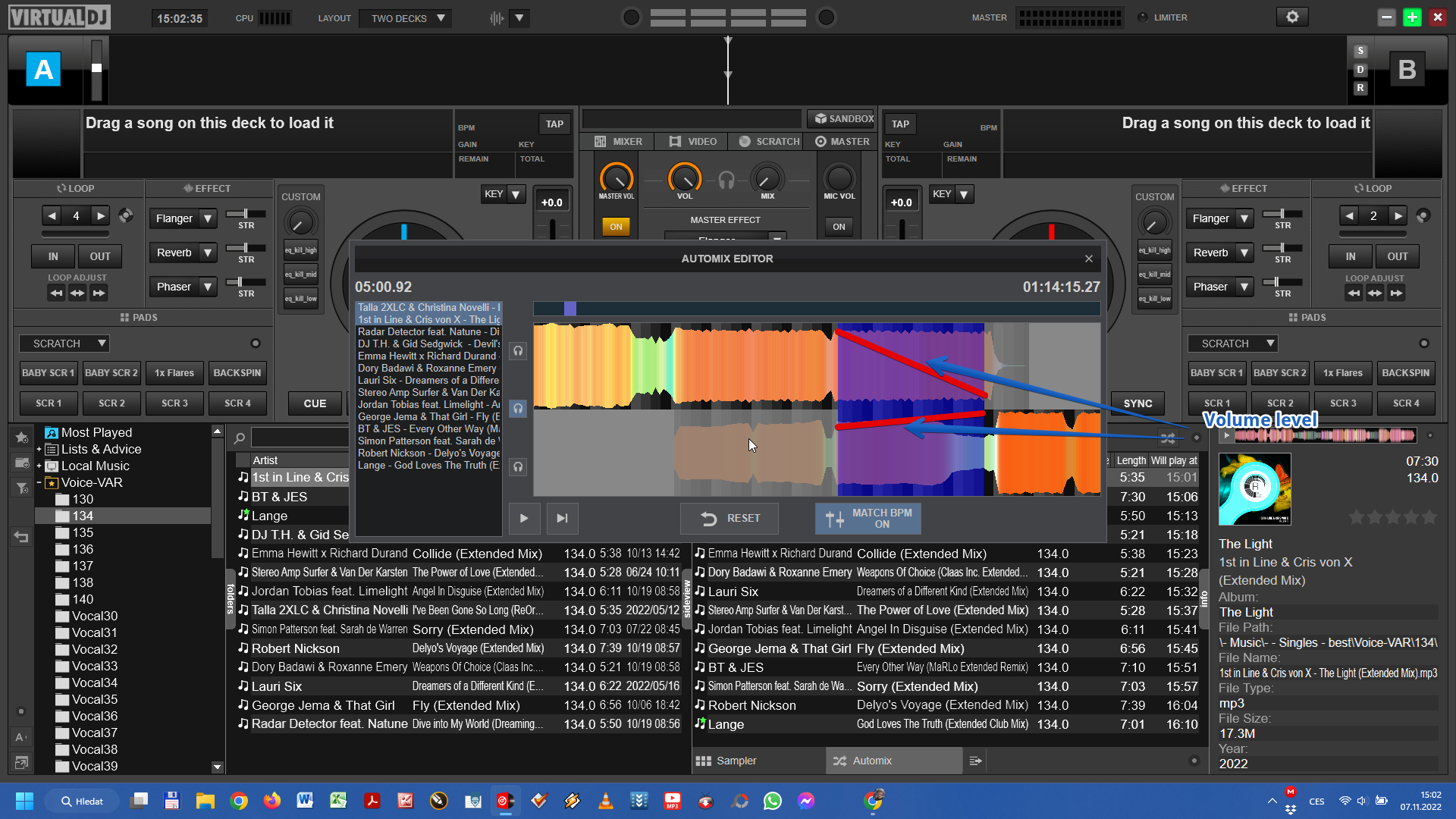
Task: Click the highlighted headphone icon on second track
Action: click(x=518, y=409)
